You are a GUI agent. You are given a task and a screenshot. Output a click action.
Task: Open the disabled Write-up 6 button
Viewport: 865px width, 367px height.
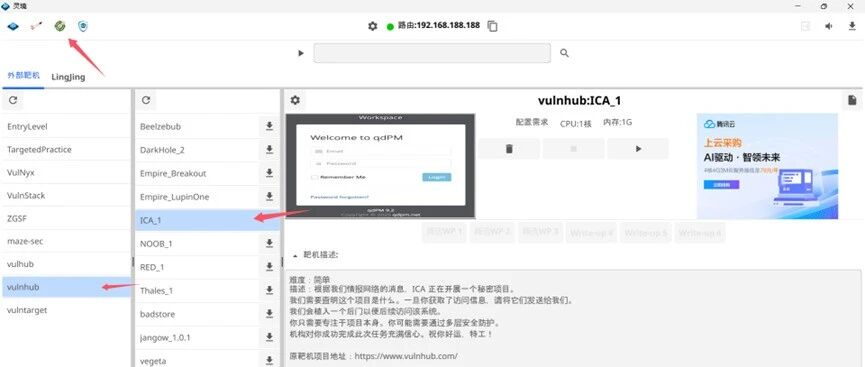pyautogui.click(x=700, y=233)
